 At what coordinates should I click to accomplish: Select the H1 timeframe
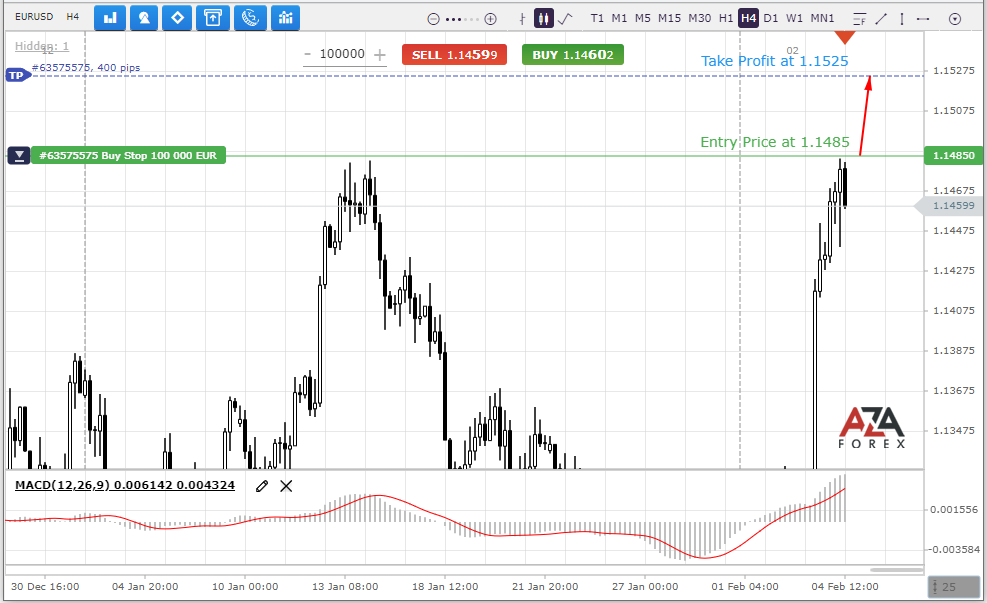pyautogui.click(x=726, y=18)
